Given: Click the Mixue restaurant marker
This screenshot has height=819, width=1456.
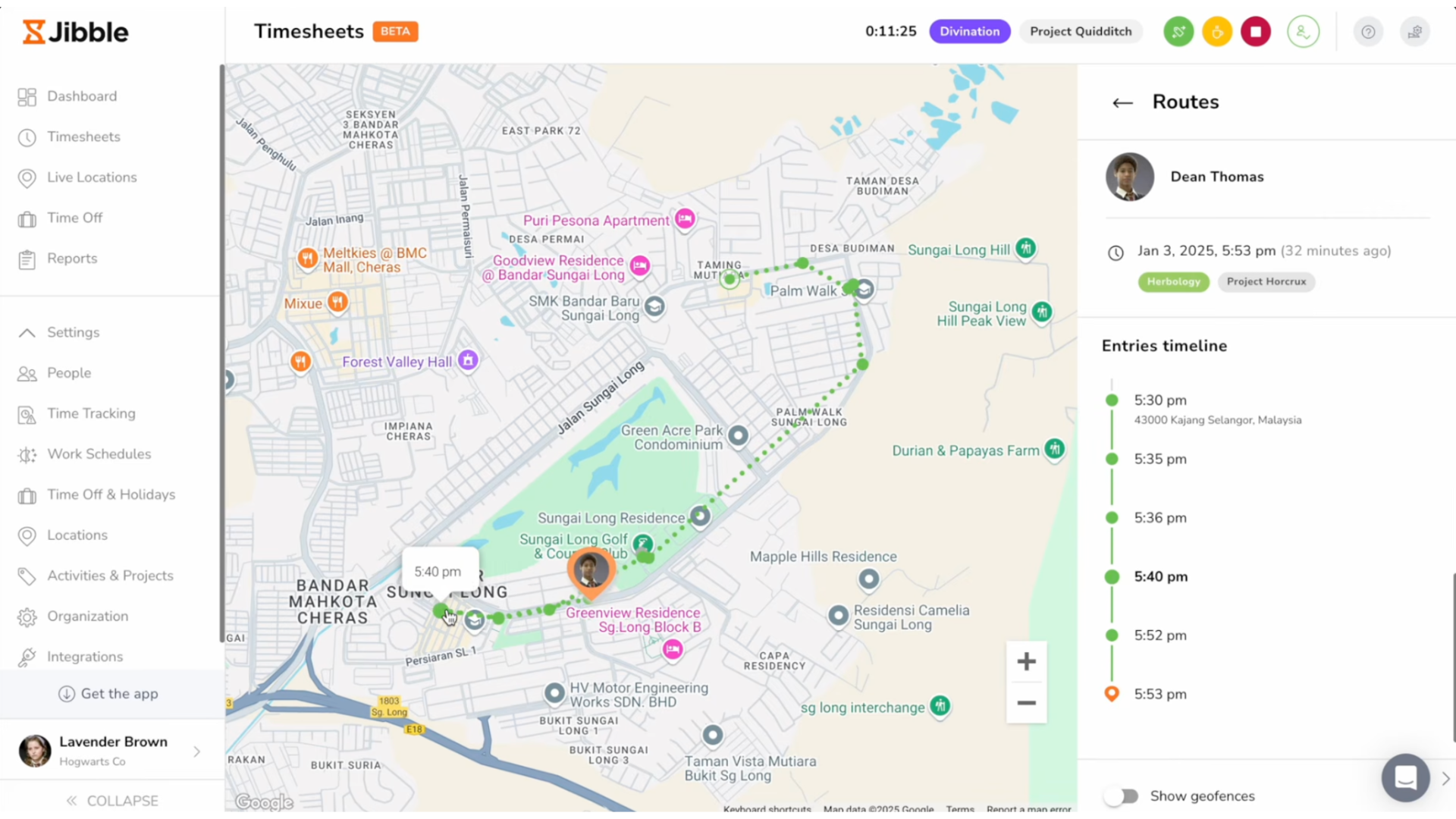Looking at the screenshot, I should (x=337, y=303).
